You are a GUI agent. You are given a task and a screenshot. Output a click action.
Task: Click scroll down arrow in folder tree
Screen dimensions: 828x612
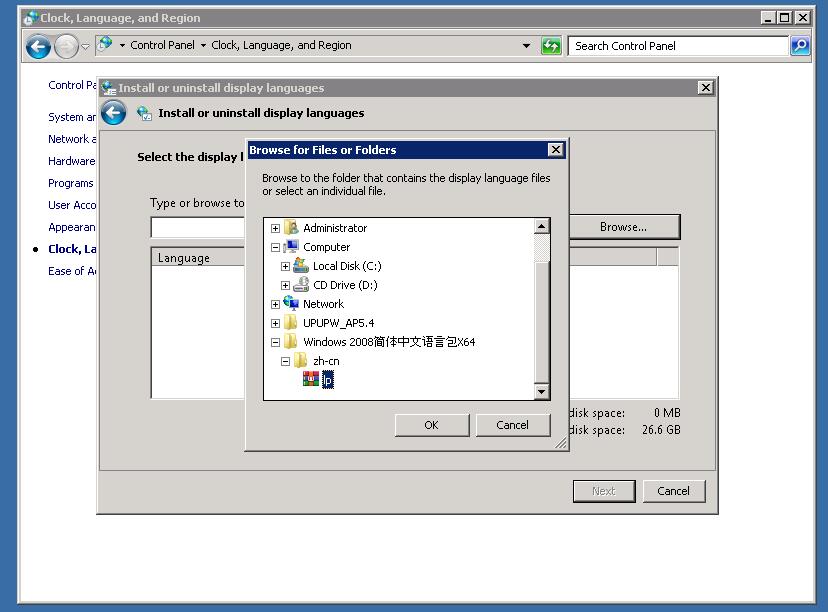pos(541,391)
